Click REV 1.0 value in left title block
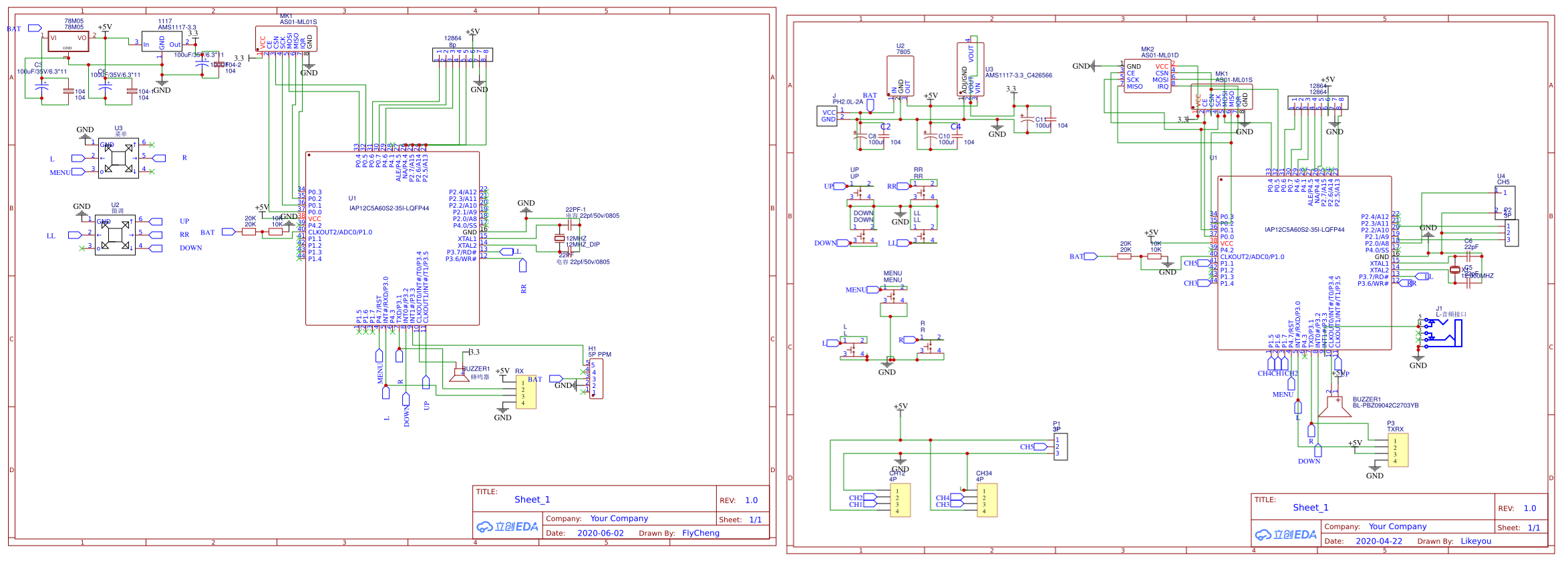 [x=752, y=500]
